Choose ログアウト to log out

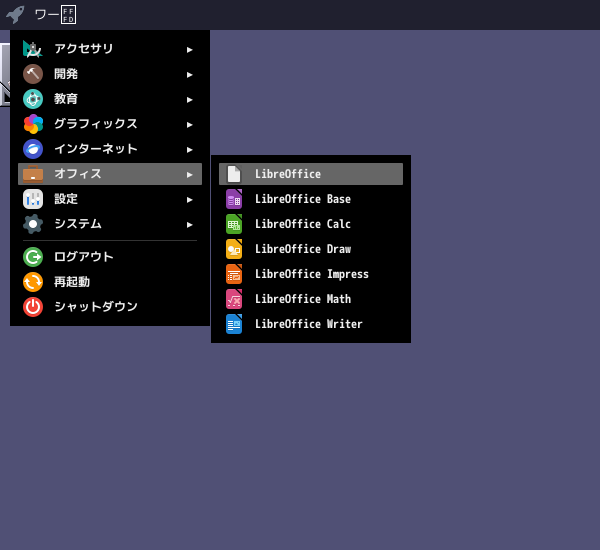click(x=110, y=257)
